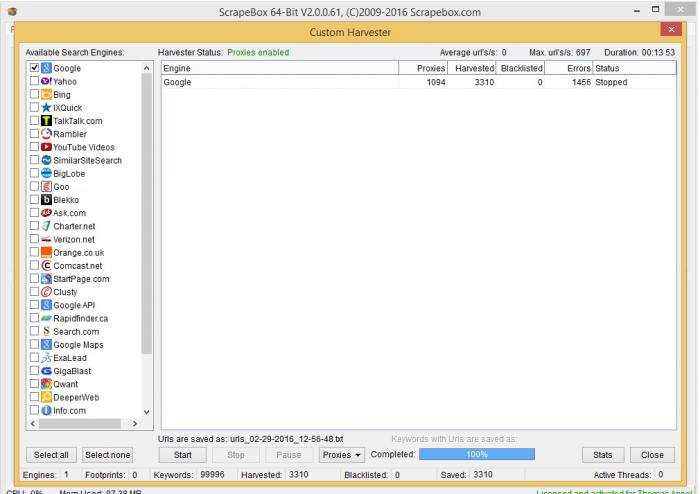
Task: Sort by the Blacklisted column header
Action: (x=520, y=68)
